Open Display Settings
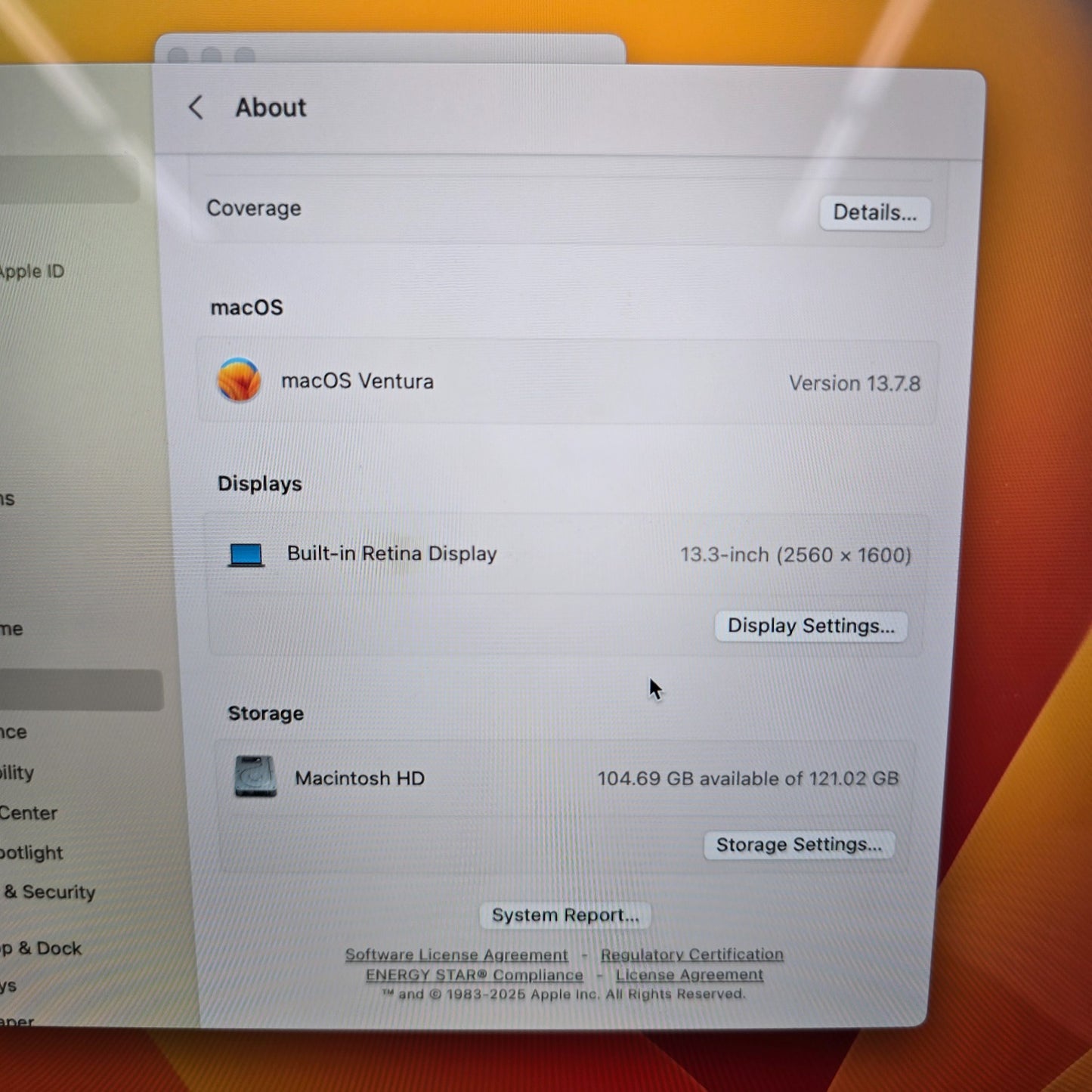 click(x=810, y=626)
